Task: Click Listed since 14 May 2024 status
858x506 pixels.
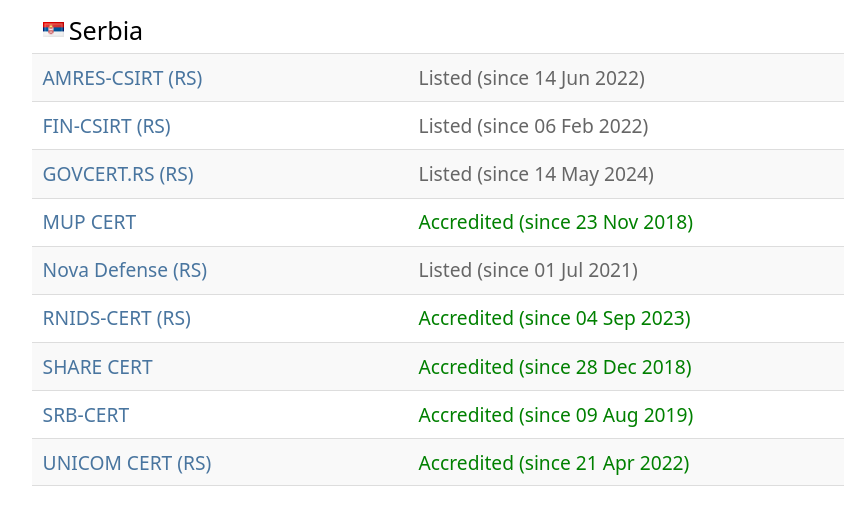Action: pos(536,175)
